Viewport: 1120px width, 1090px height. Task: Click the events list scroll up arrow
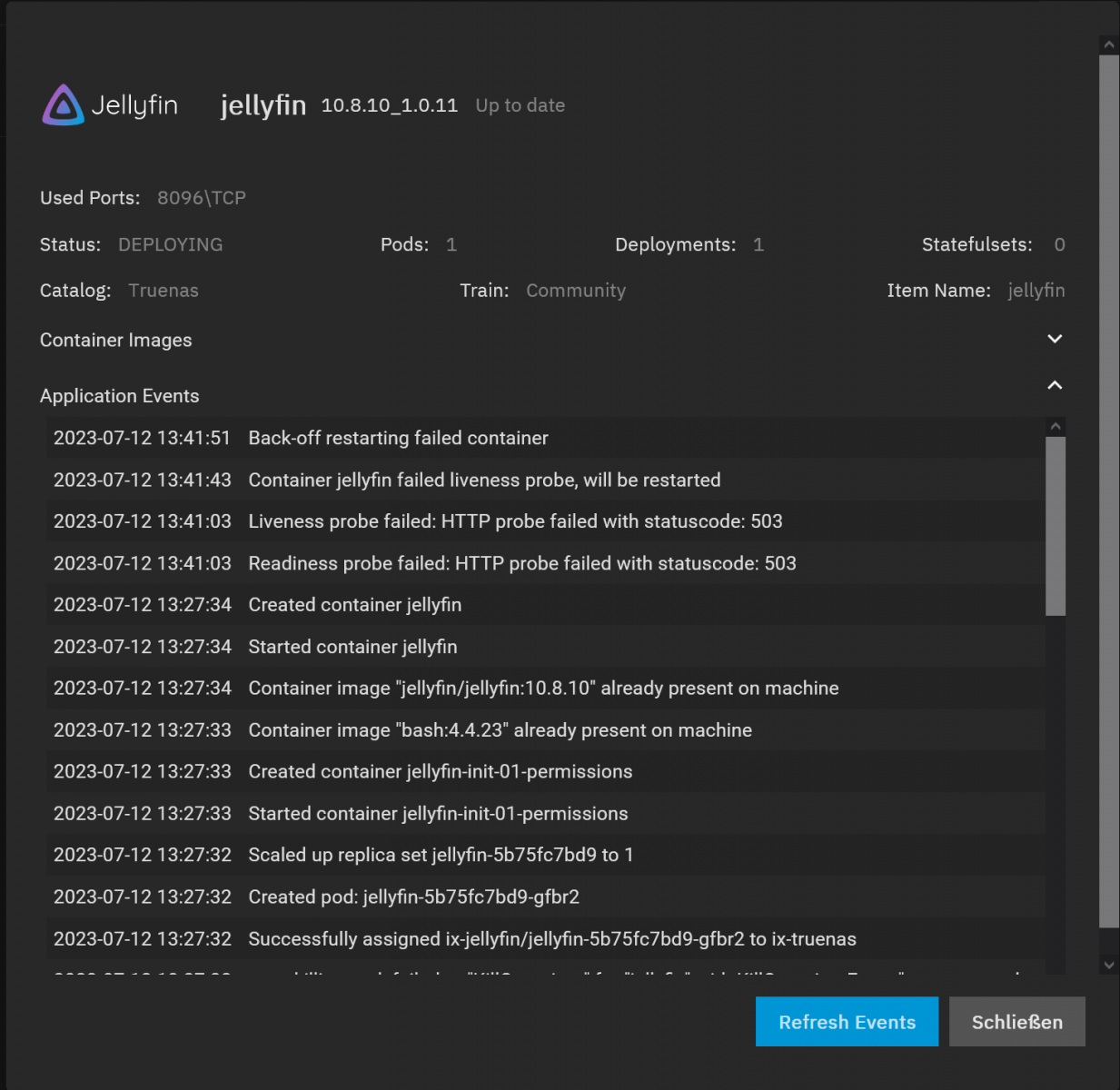[1056, 426]
